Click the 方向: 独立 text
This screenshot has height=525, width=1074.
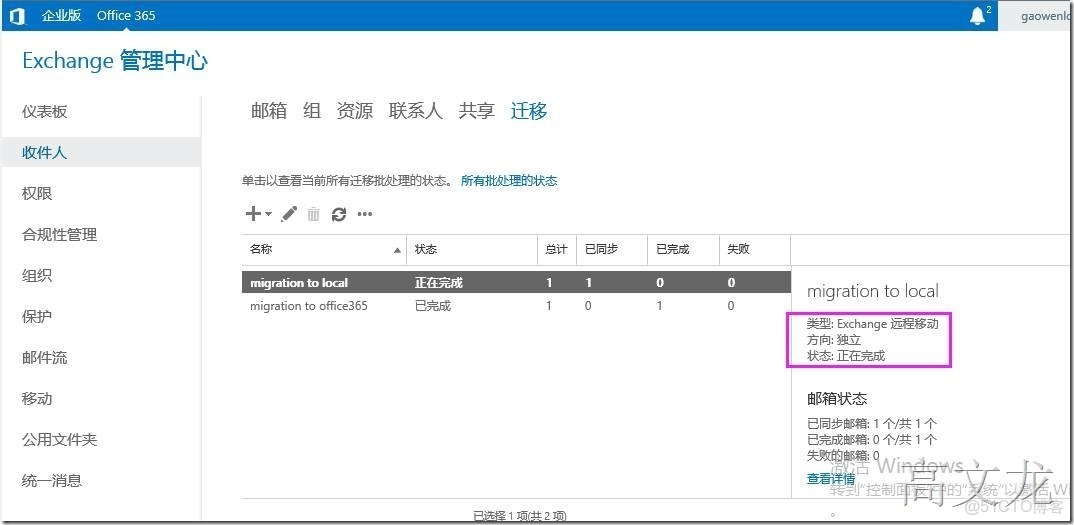point(834,340)
